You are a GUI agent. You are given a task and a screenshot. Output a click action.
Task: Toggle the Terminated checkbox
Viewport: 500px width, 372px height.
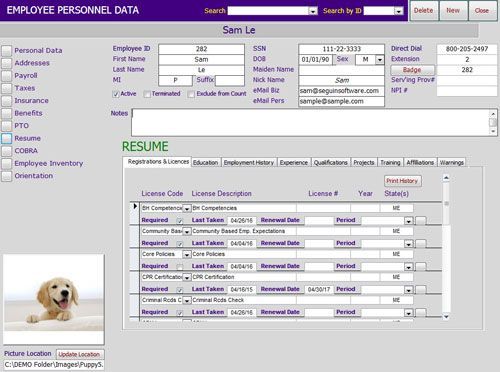(147, 94)
